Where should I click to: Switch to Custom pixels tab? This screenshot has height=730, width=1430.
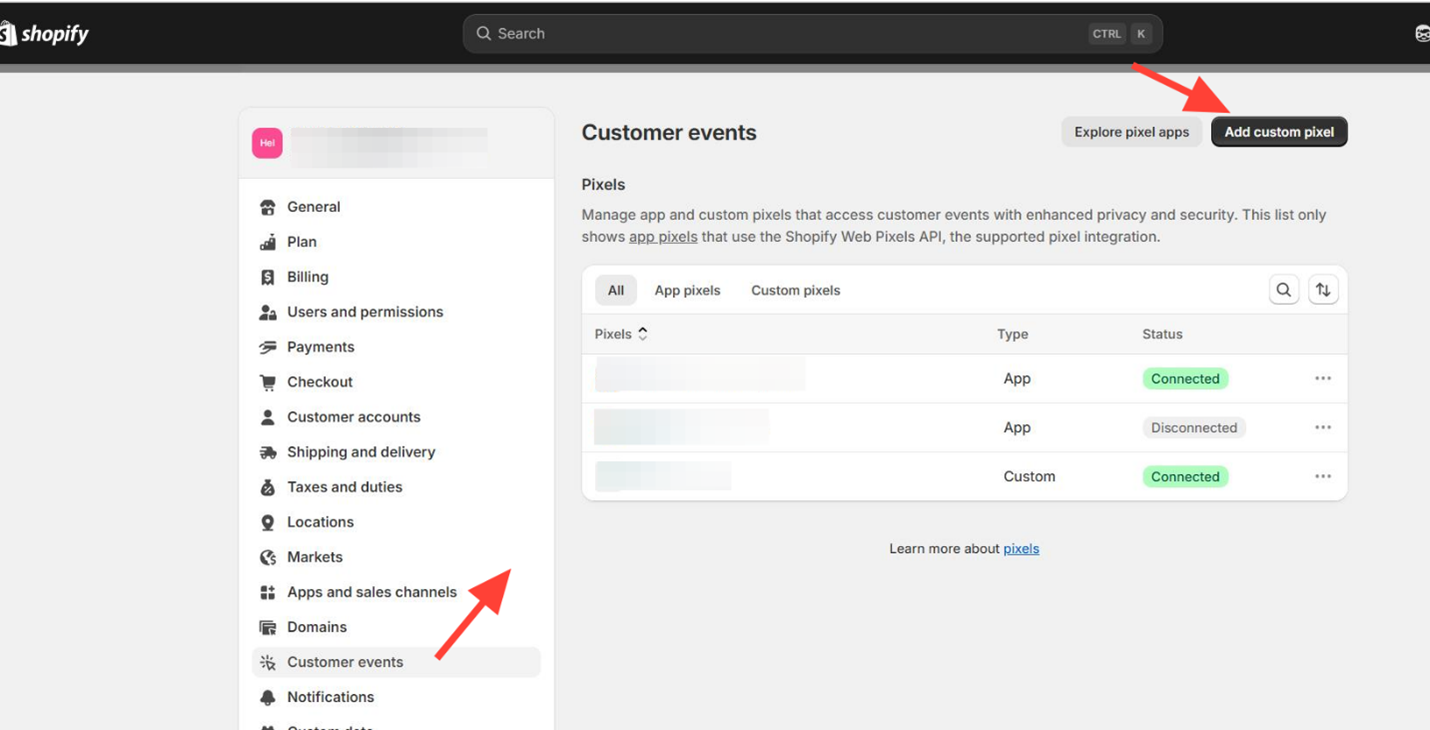[x=796, y=290]
